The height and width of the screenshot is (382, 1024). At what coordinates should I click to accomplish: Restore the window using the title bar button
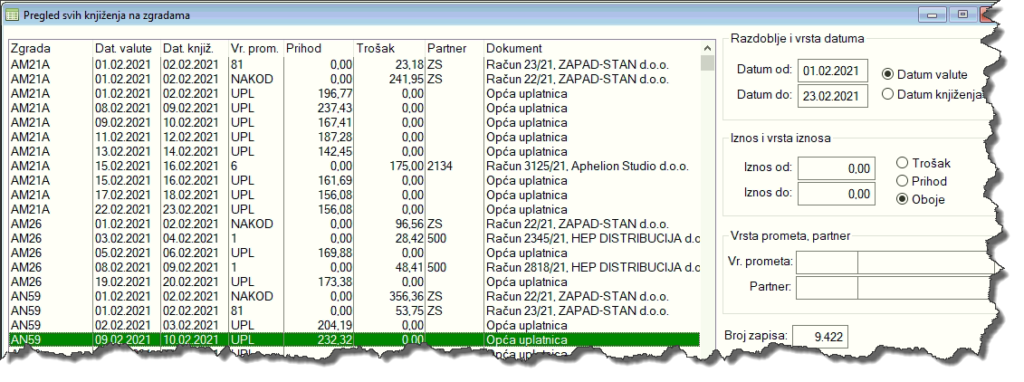963,14
